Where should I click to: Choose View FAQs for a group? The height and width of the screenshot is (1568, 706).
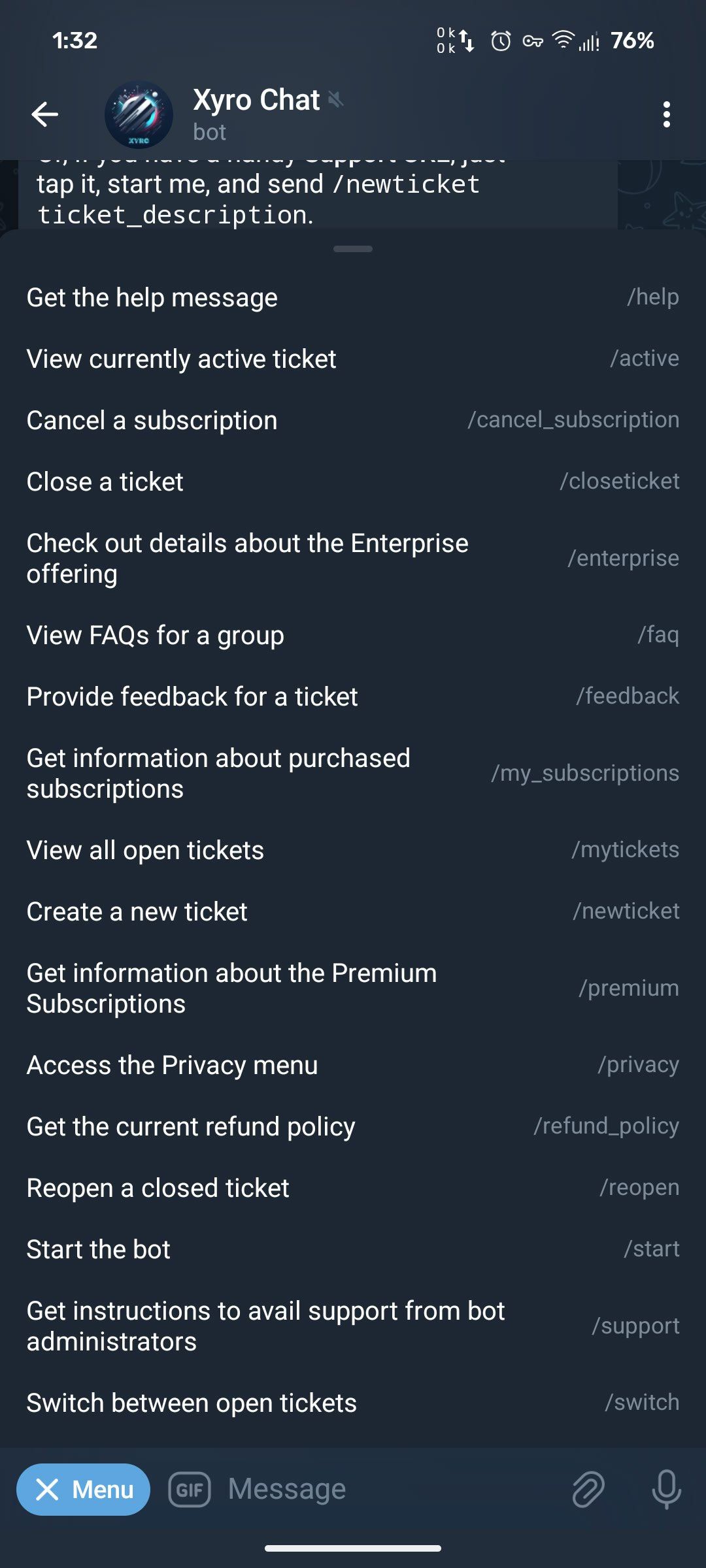(x=353, y=635)
